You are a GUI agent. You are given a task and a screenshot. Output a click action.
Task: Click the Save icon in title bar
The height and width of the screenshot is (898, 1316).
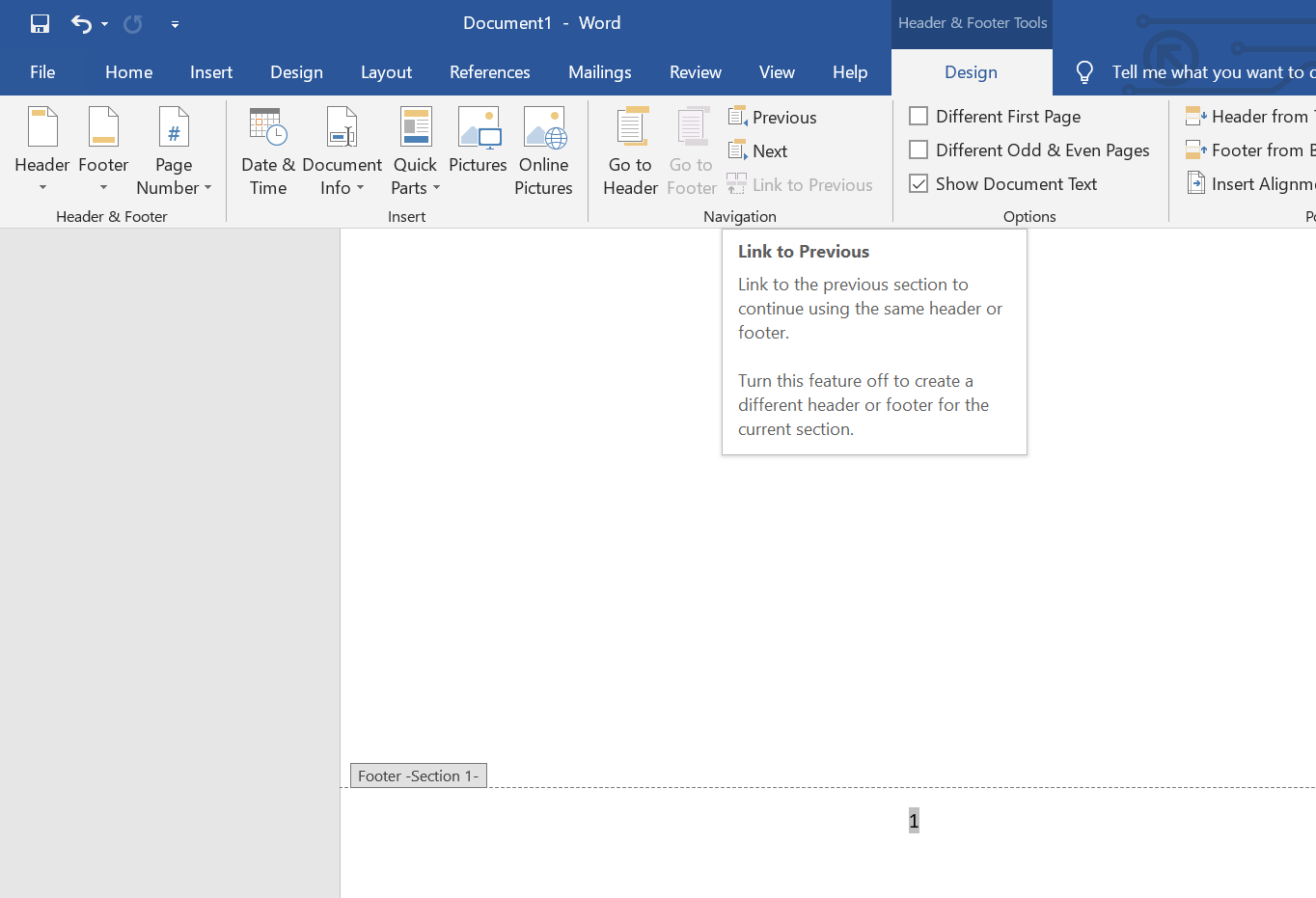40,23
